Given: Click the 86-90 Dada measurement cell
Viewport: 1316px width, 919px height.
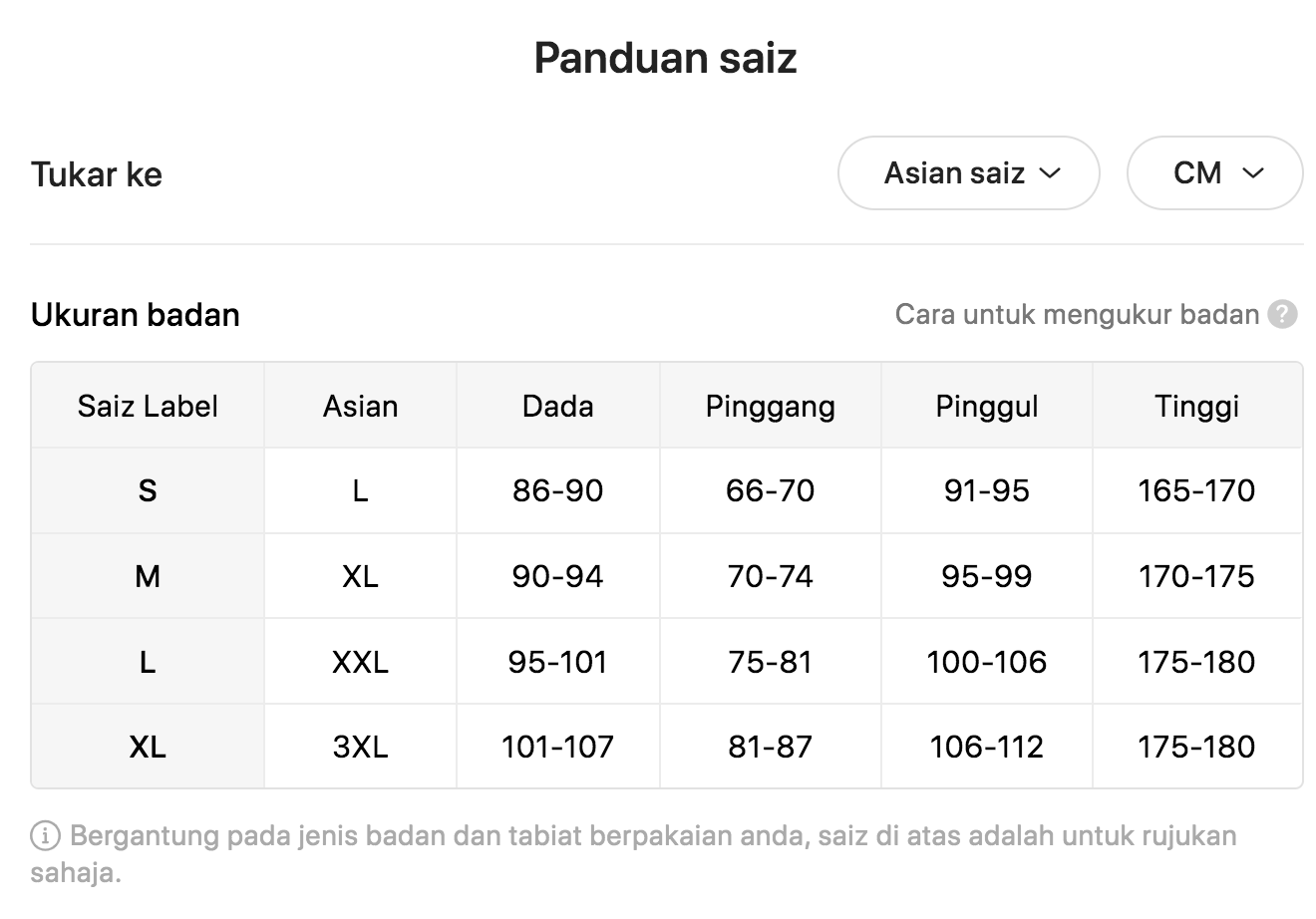Looking at the screenshot, I should pos(557,490).
